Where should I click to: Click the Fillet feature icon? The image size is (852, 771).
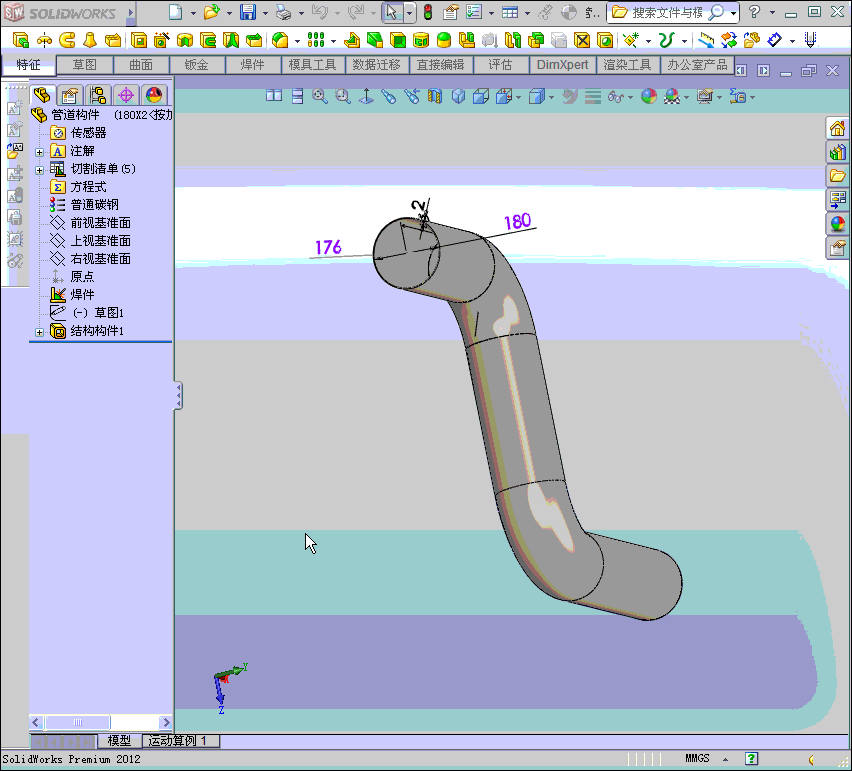point(280,40)
